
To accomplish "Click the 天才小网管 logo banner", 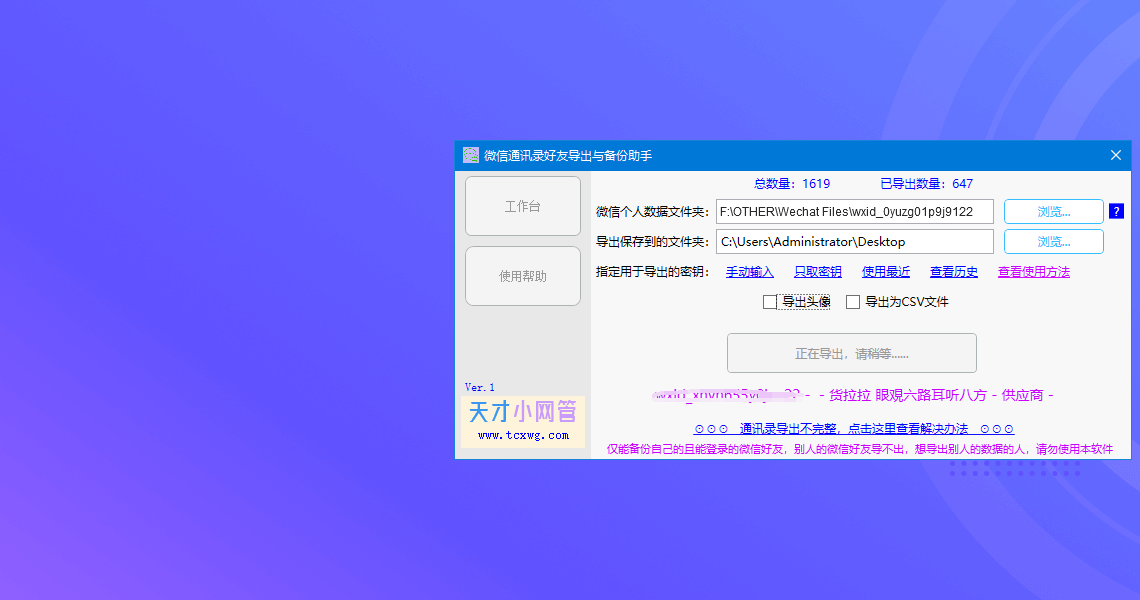I will 523,421.
